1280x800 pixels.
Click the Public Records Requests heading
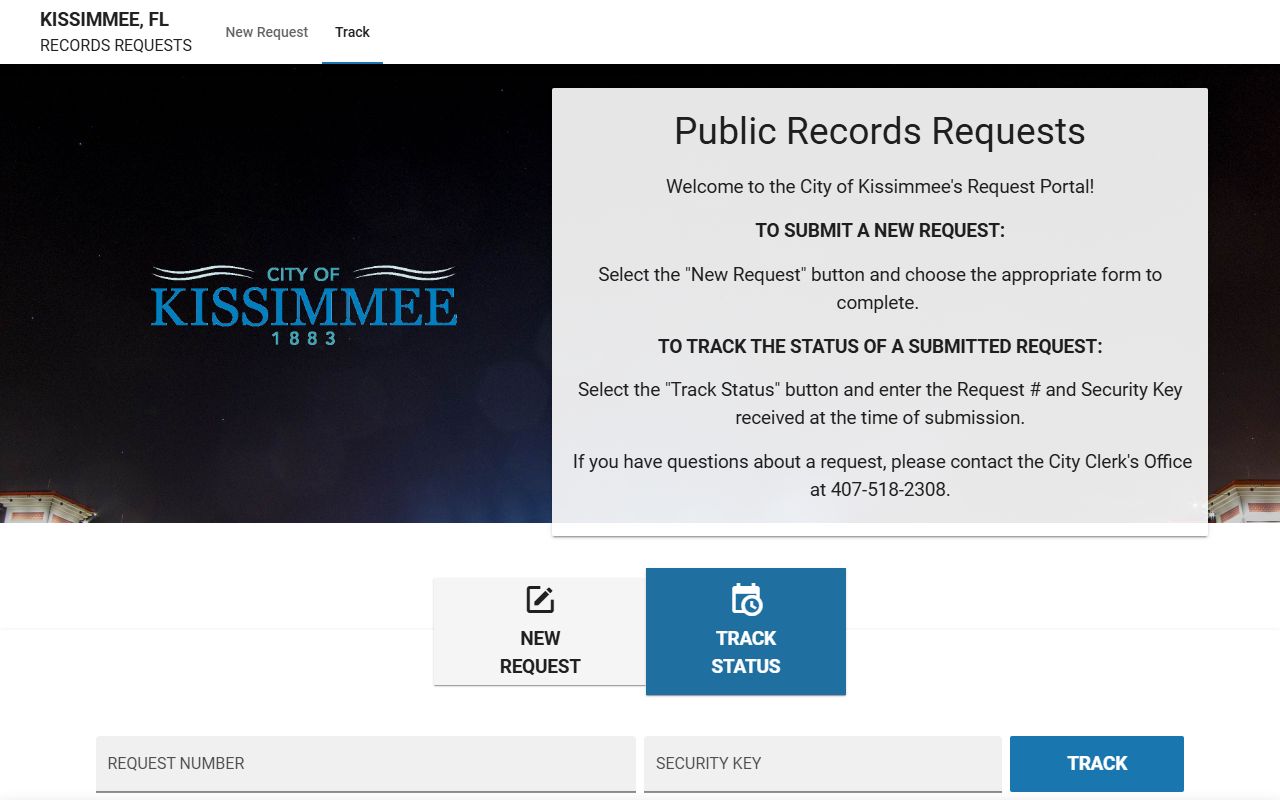[880, 131]
